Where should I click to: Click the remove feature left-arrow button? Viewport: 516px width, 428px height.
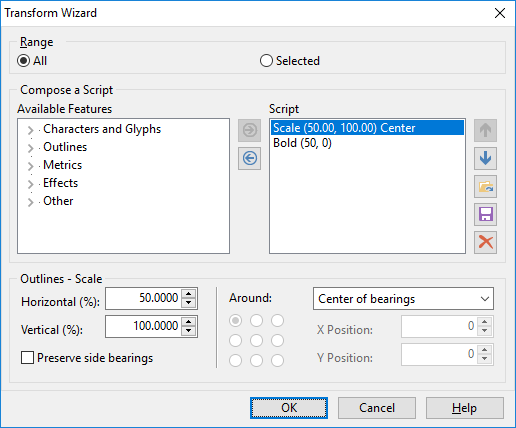249,158
